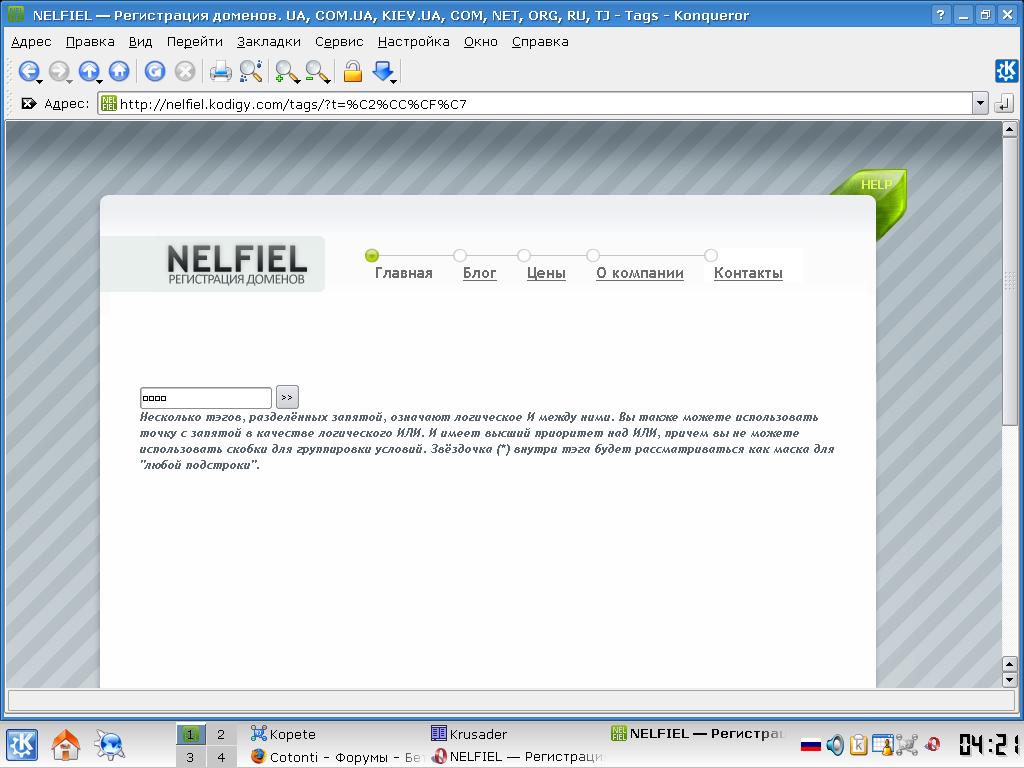Zoom in with the plus magnifier
This screenshot has height=768, width=1024.
click(x=286, y=71)
